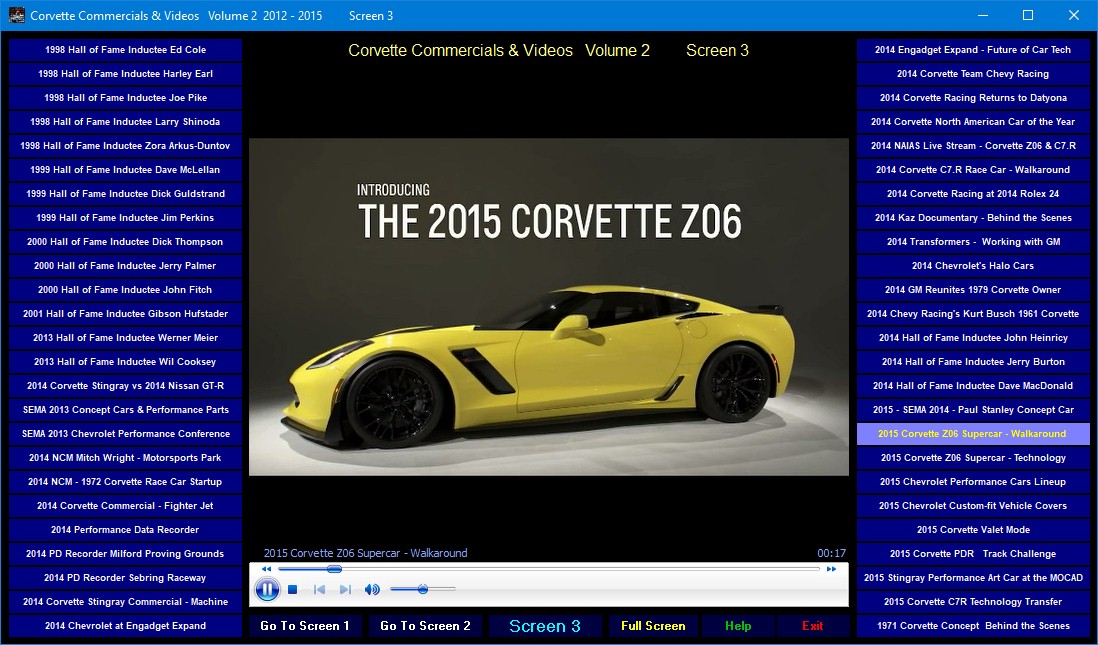Viewport: 1098px width, 645px height.
Task: Open 2000 Inductee Dick Thompson video
Action: [125, 242]
